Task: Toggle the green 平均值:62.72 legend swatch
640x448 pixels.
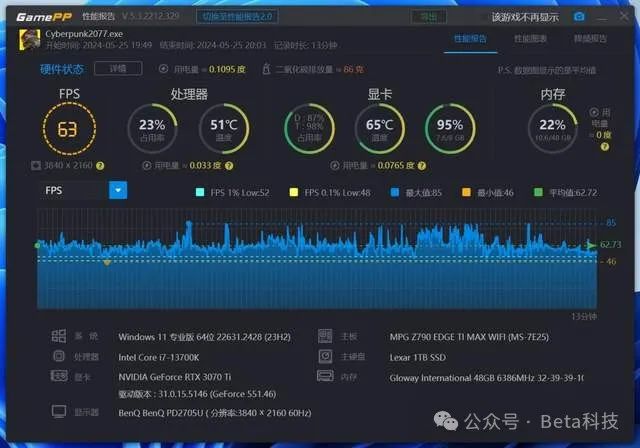Action: [x=538, y=192]
